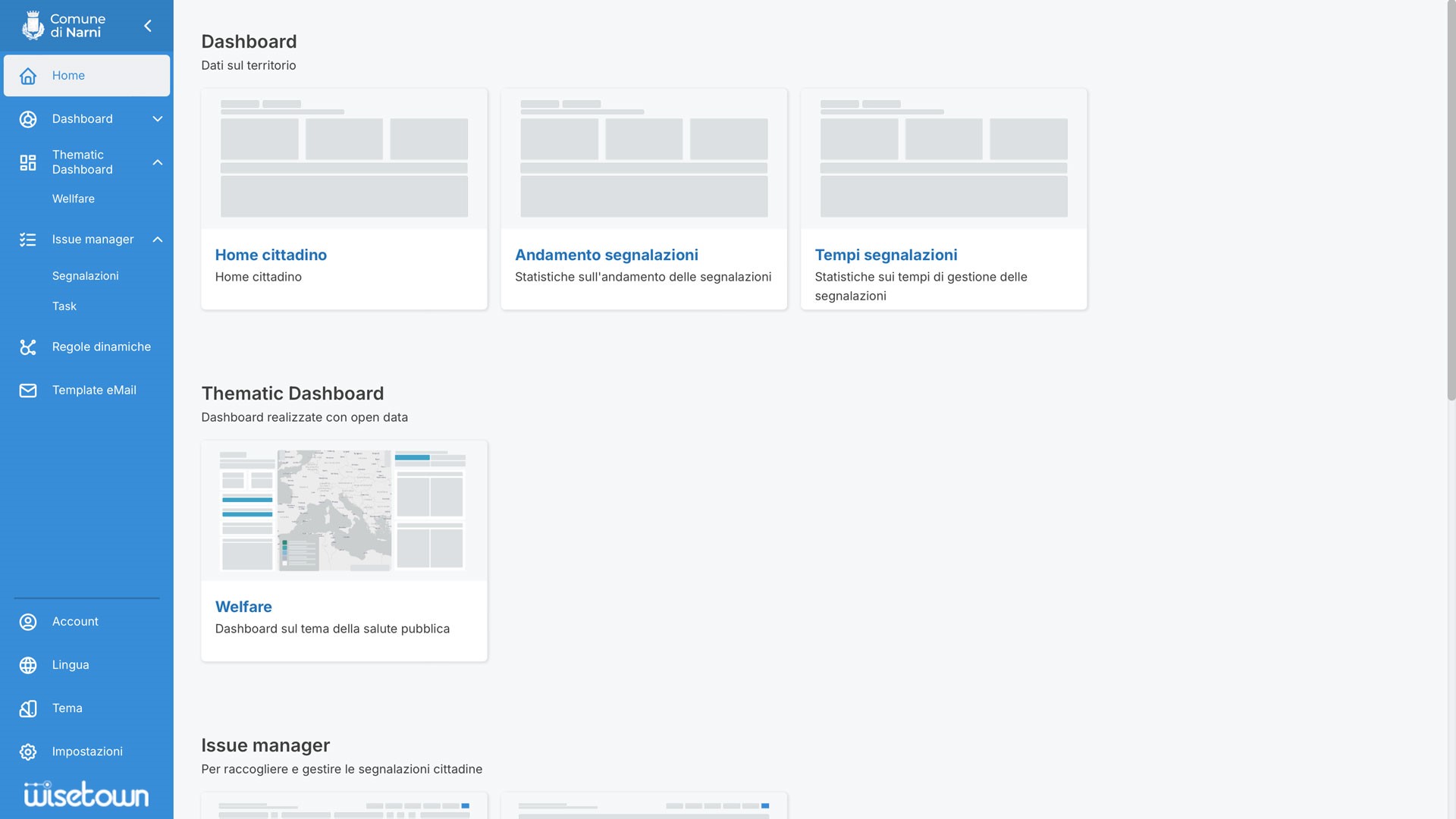Click the Lingua globe icon

[x=28, y=665]
